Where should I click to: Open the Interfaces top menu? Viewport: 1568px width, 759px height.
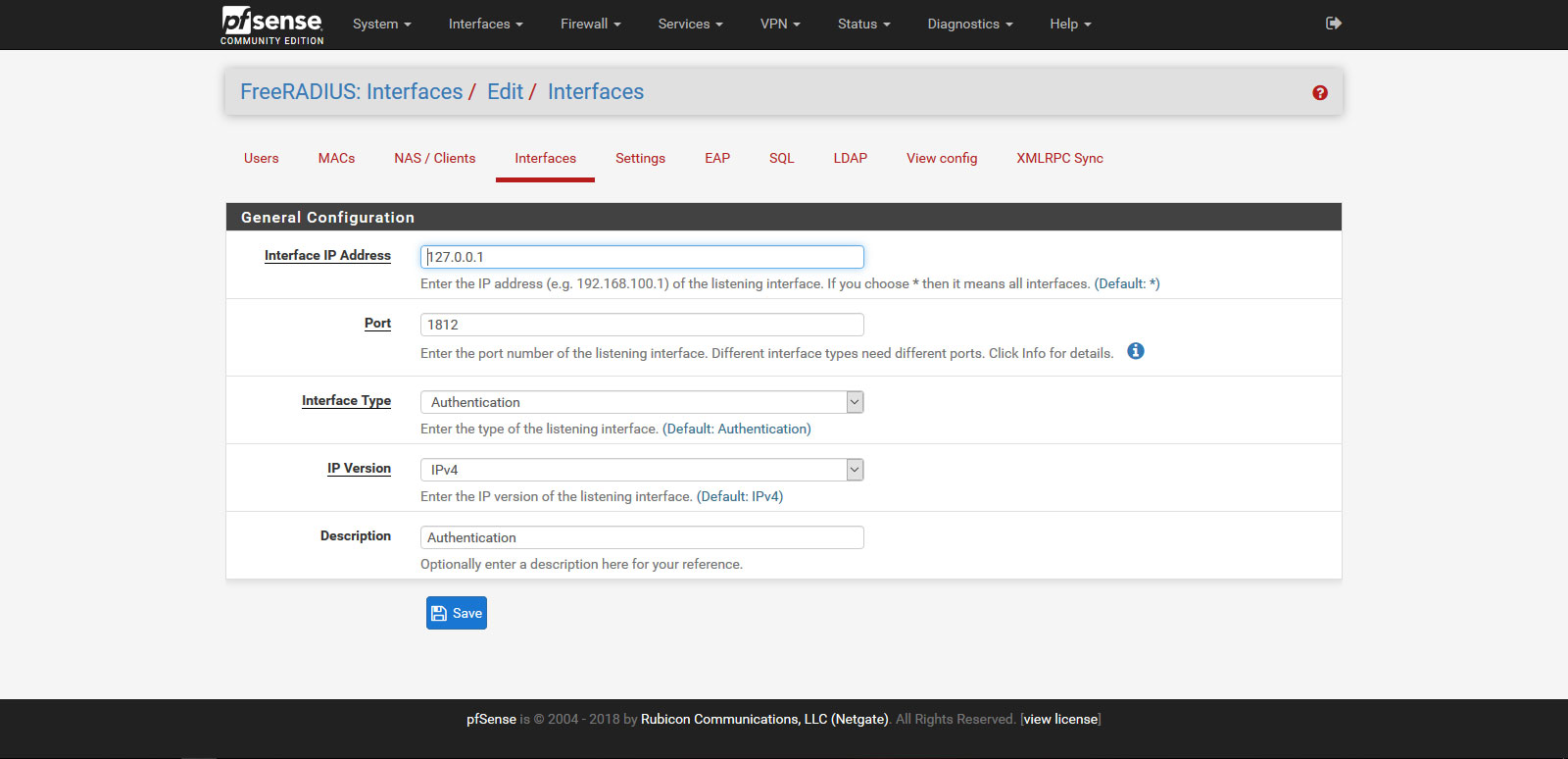click(x=486, y=24)
